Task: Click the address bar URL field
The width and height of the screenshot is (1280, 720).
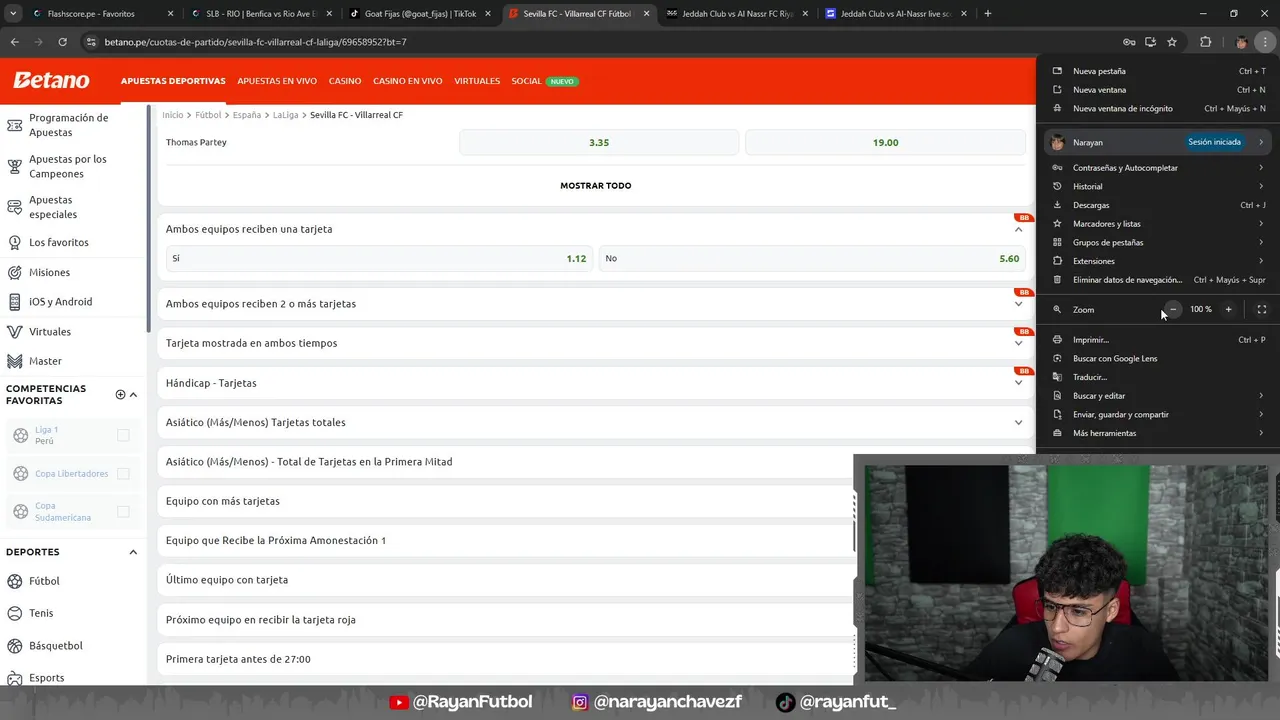Action: tap(600, 42)
